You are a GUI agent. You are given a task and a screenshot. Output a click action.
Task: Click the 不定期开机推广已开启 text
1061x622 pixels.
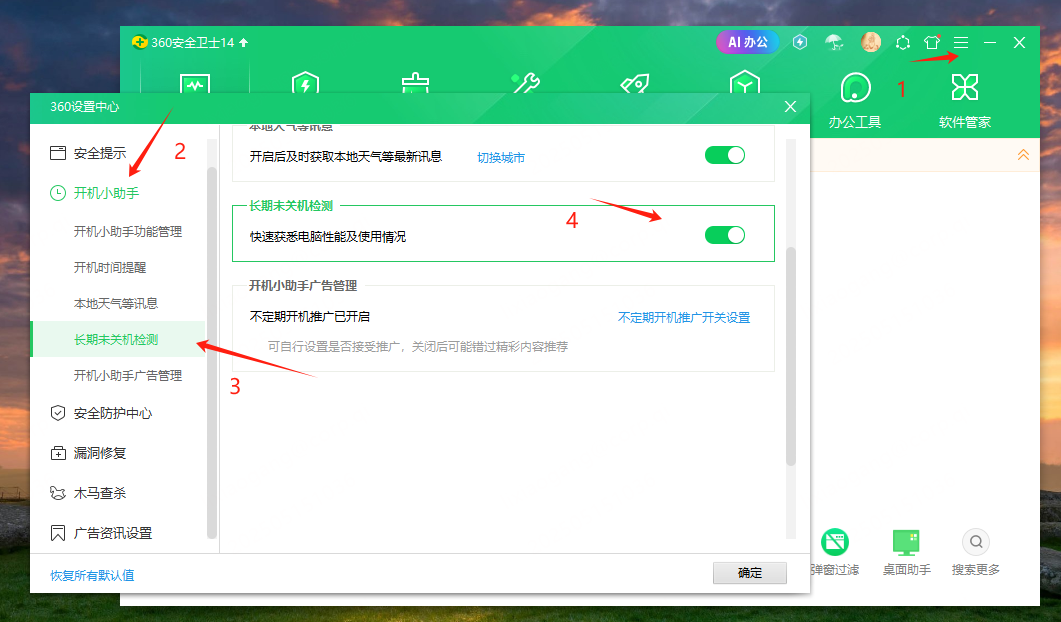(310, 317)
